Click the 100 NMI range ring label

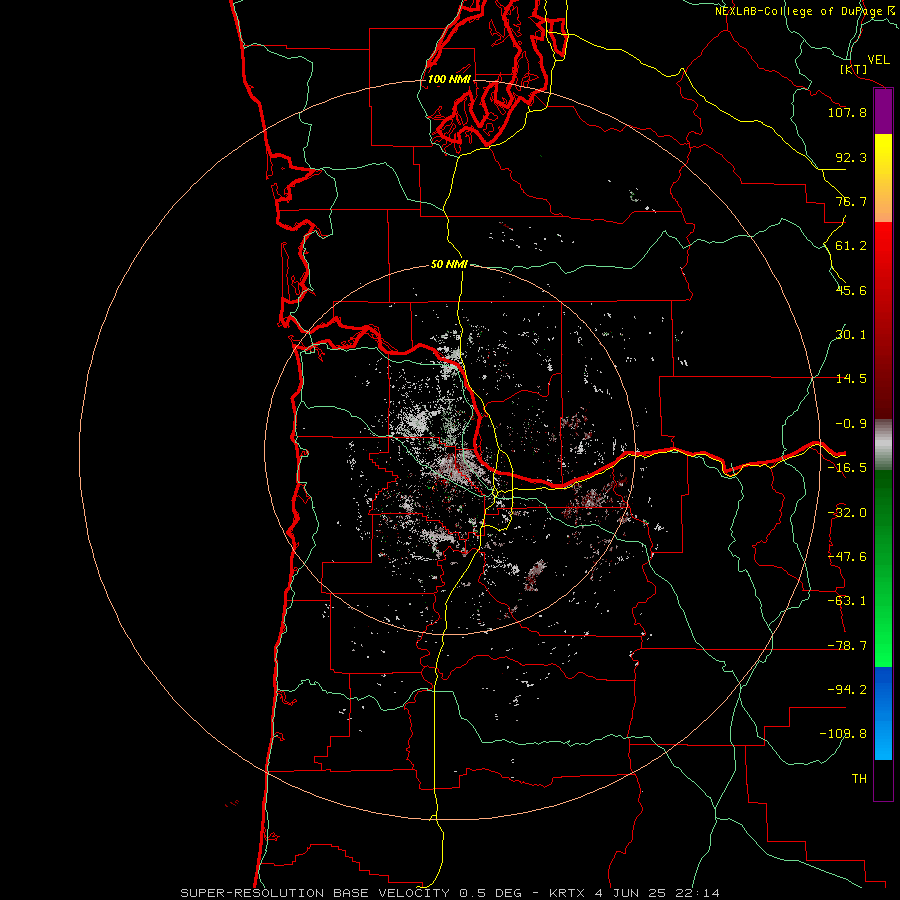449,79
